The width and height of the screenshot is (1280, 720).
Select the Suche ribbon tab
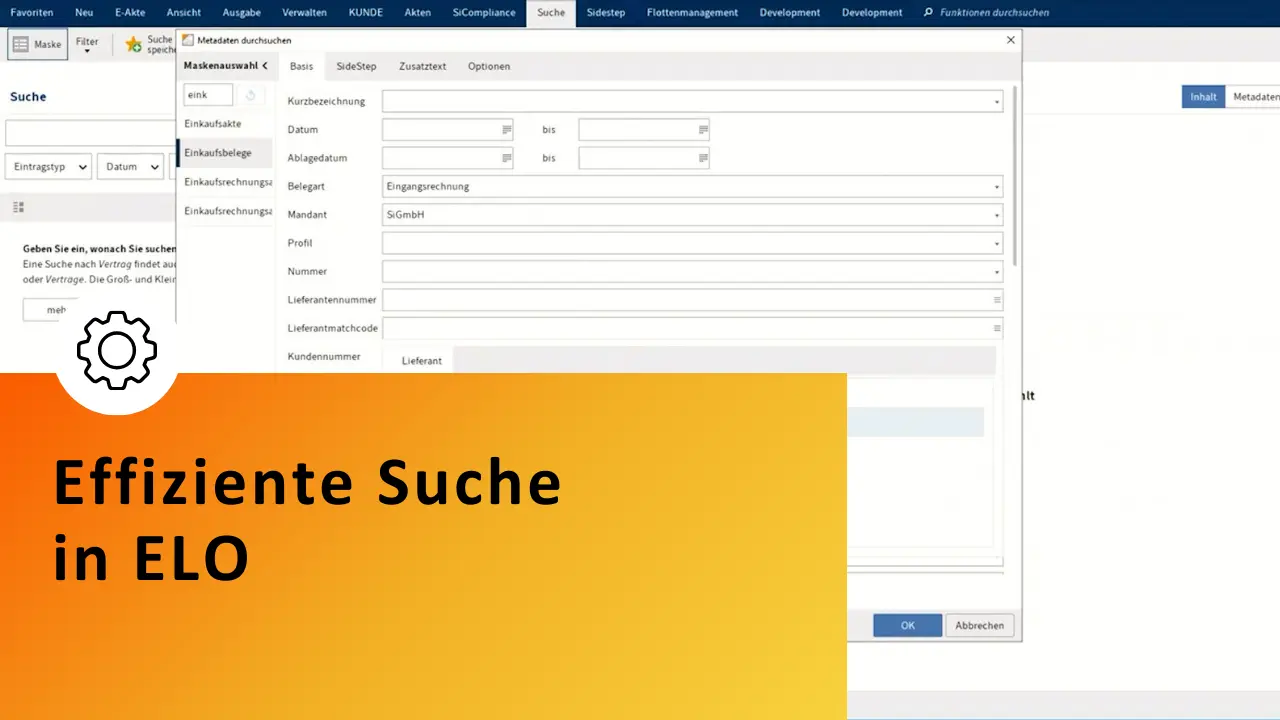(x=551, y=13)
